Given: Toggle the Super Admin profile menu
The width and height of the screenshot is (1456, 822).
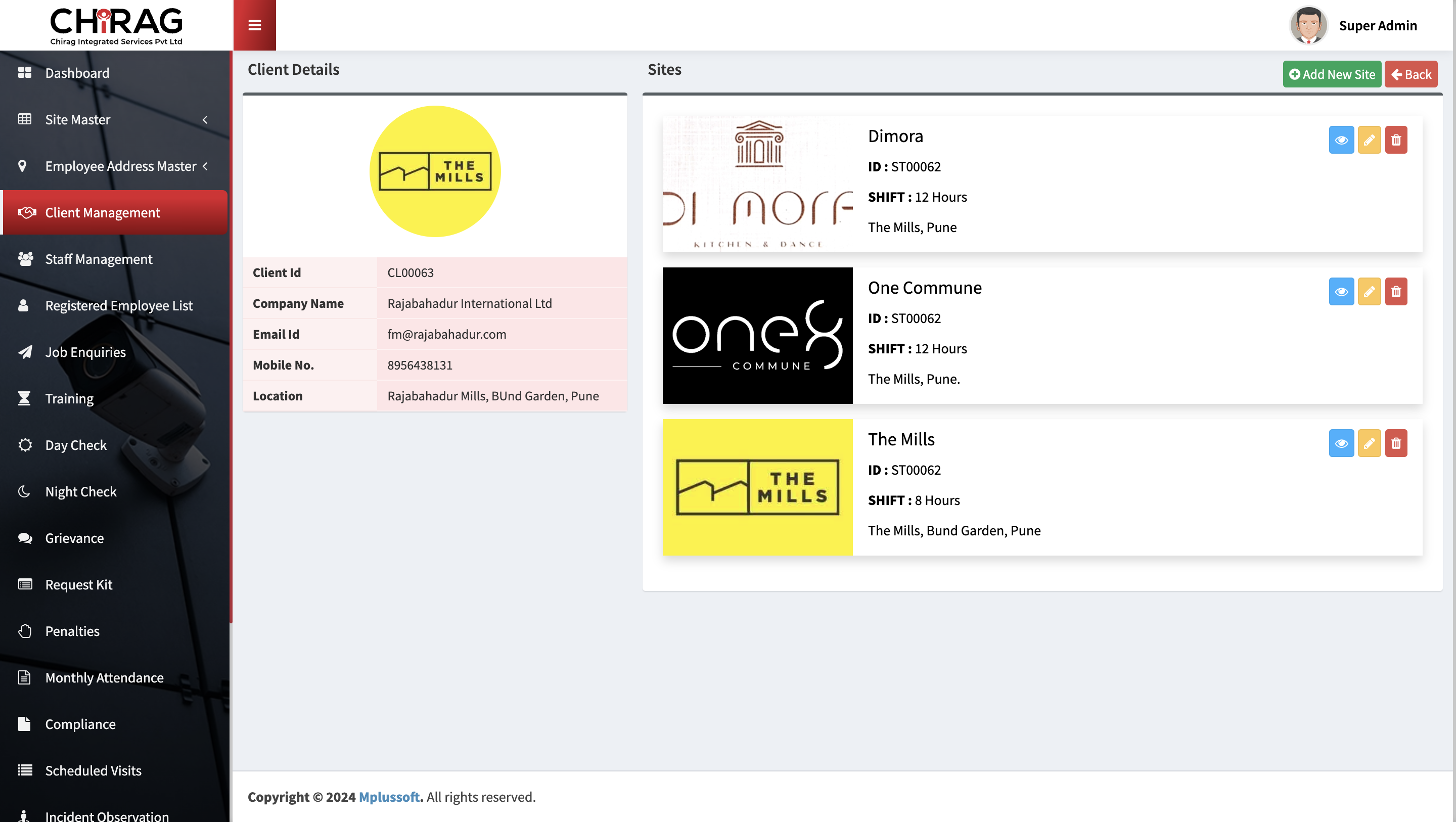Looking at the screenshot, I should 1354,25.
